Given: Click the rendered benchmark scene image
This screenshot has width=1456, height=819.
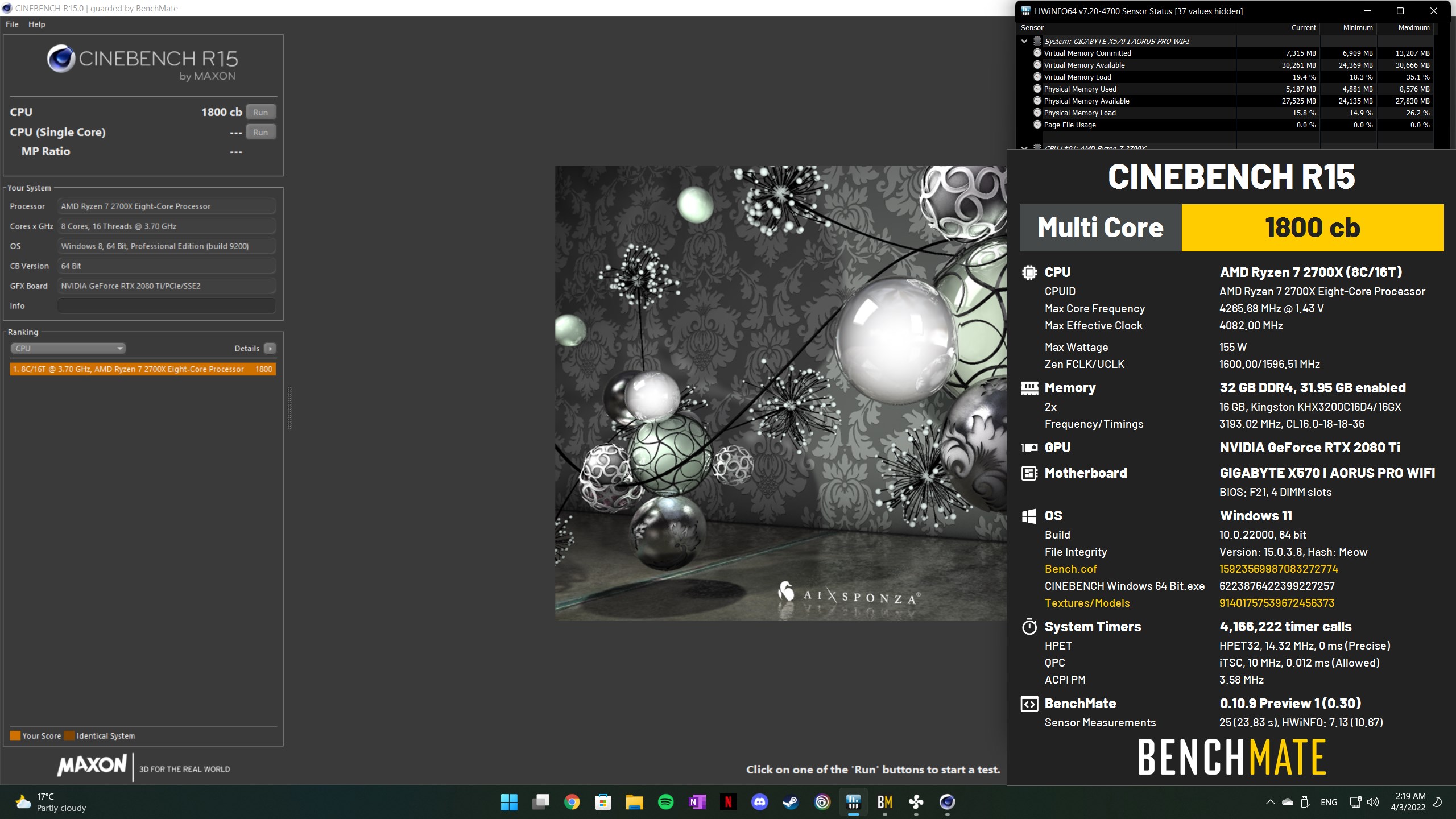Looking at the screenshot, I should [781, 393].
